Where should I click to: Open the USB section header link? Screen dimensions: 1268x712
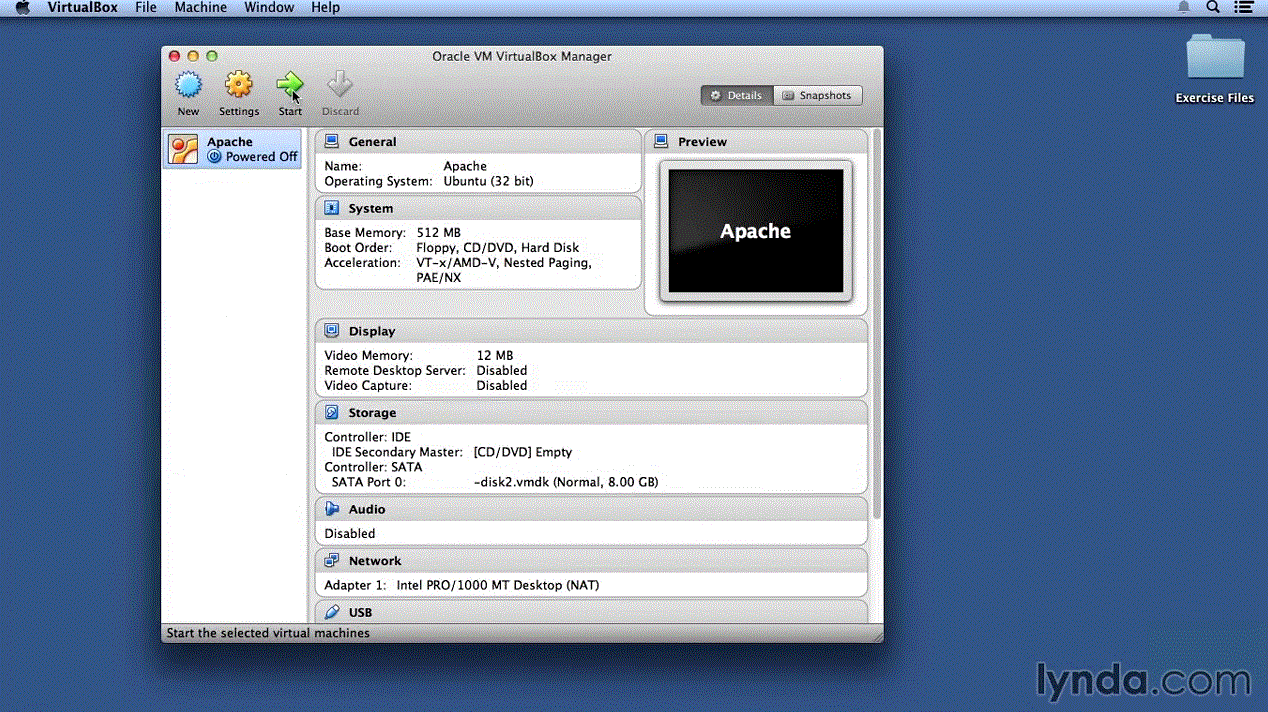tap(360, 612)
